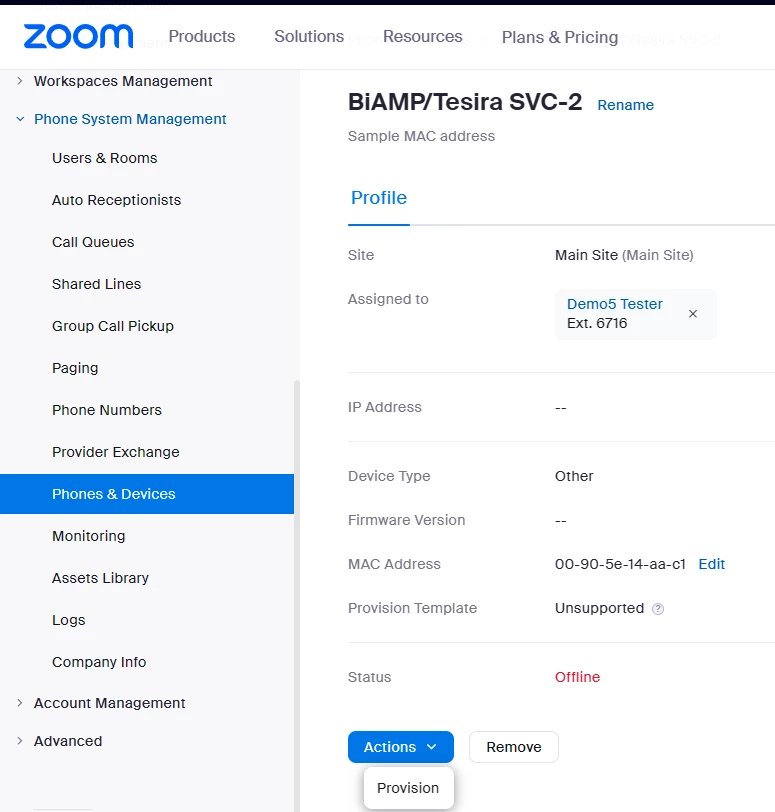The width and height of the screenshot is (775, 812).
Task: Click the Provision Template help icon
Action: coord(658,609)
